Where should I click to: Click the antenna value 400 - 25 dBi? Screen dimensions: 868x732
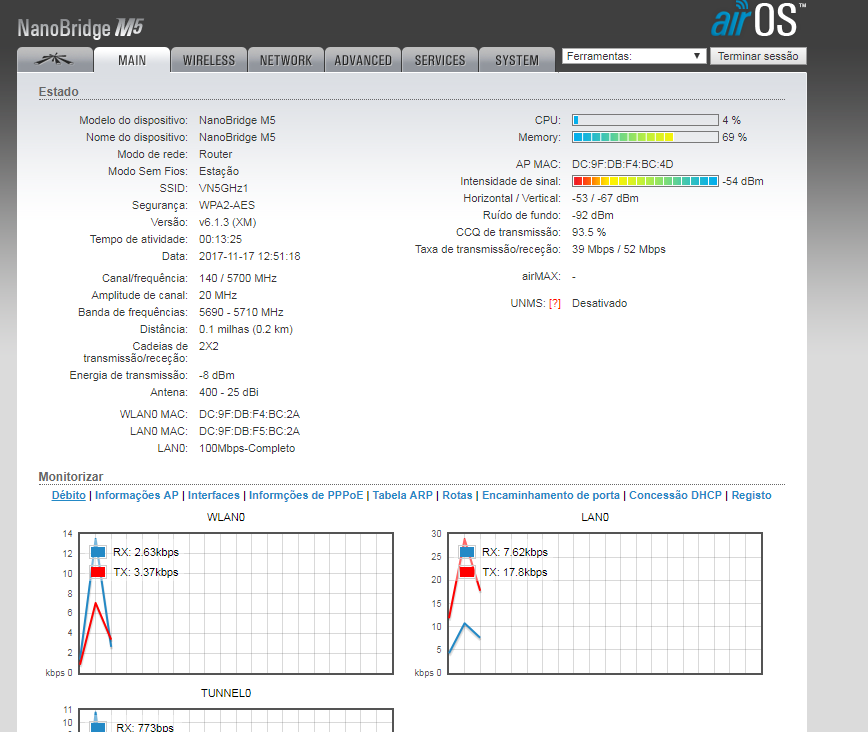(229, 393)
